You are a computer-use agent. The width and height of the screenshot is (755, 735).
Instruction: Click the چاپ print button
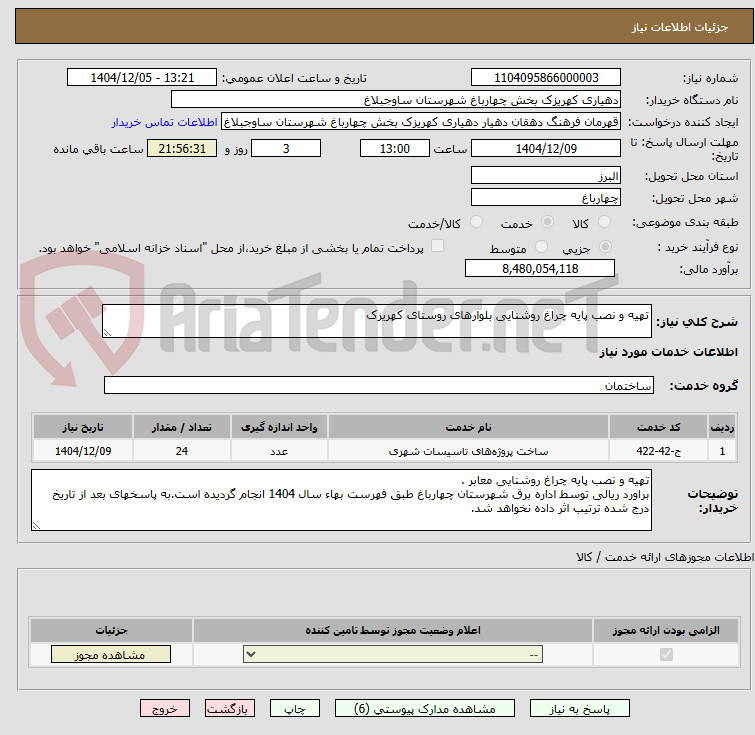tap(295, 709)
